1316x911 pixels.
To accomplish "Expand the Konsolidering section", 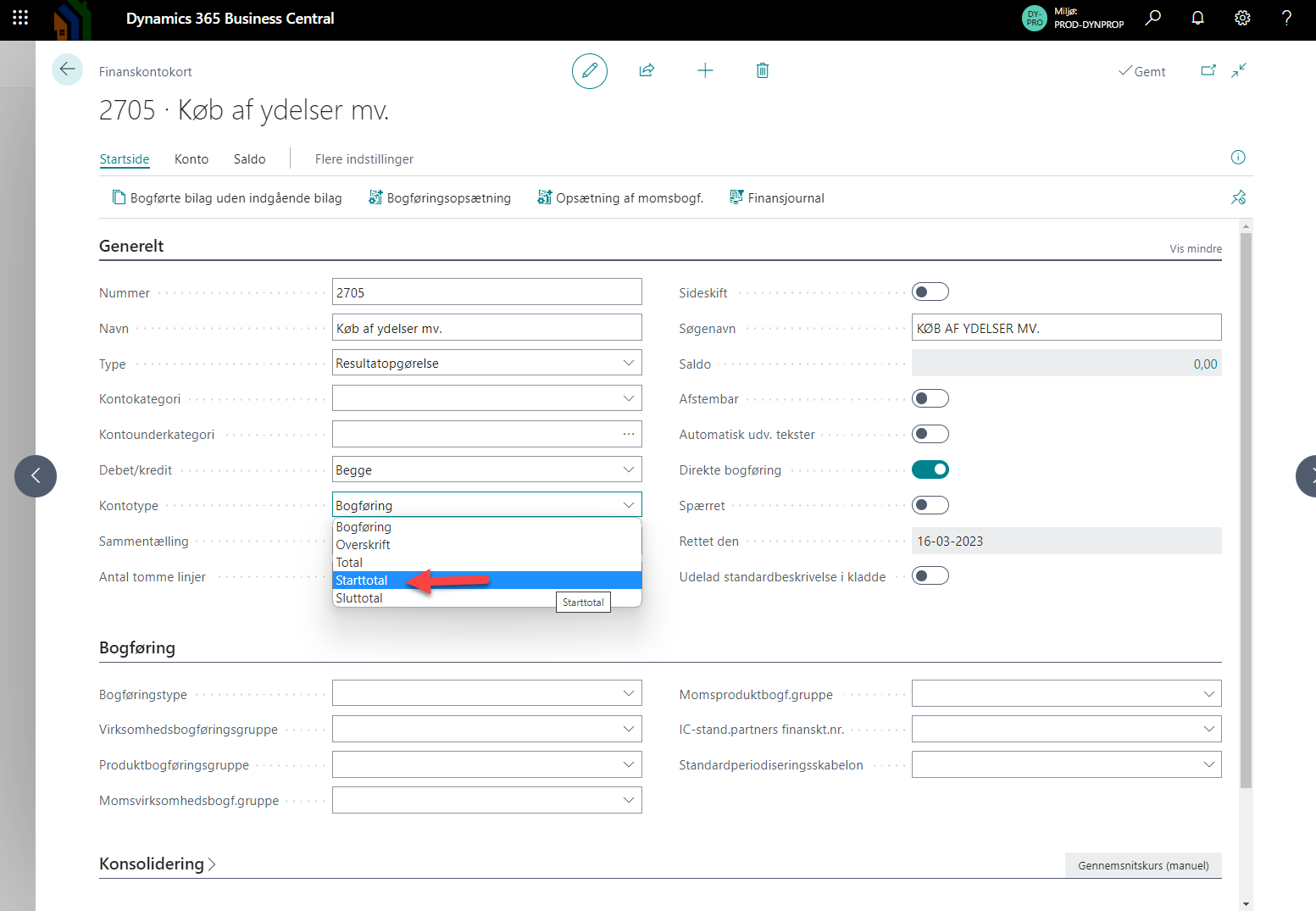I will coord(158,864).
